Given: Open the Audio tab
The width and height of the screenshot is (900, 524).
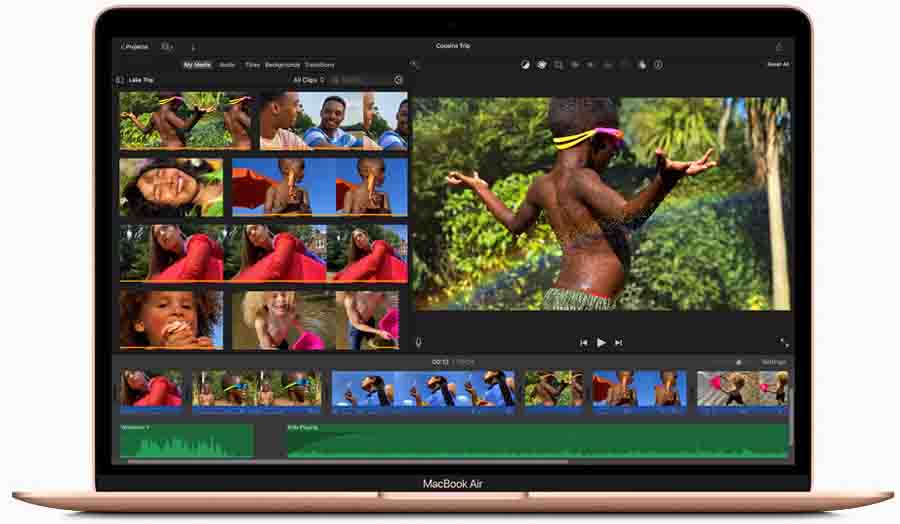Looking at the screenshot, I should 227,65.
